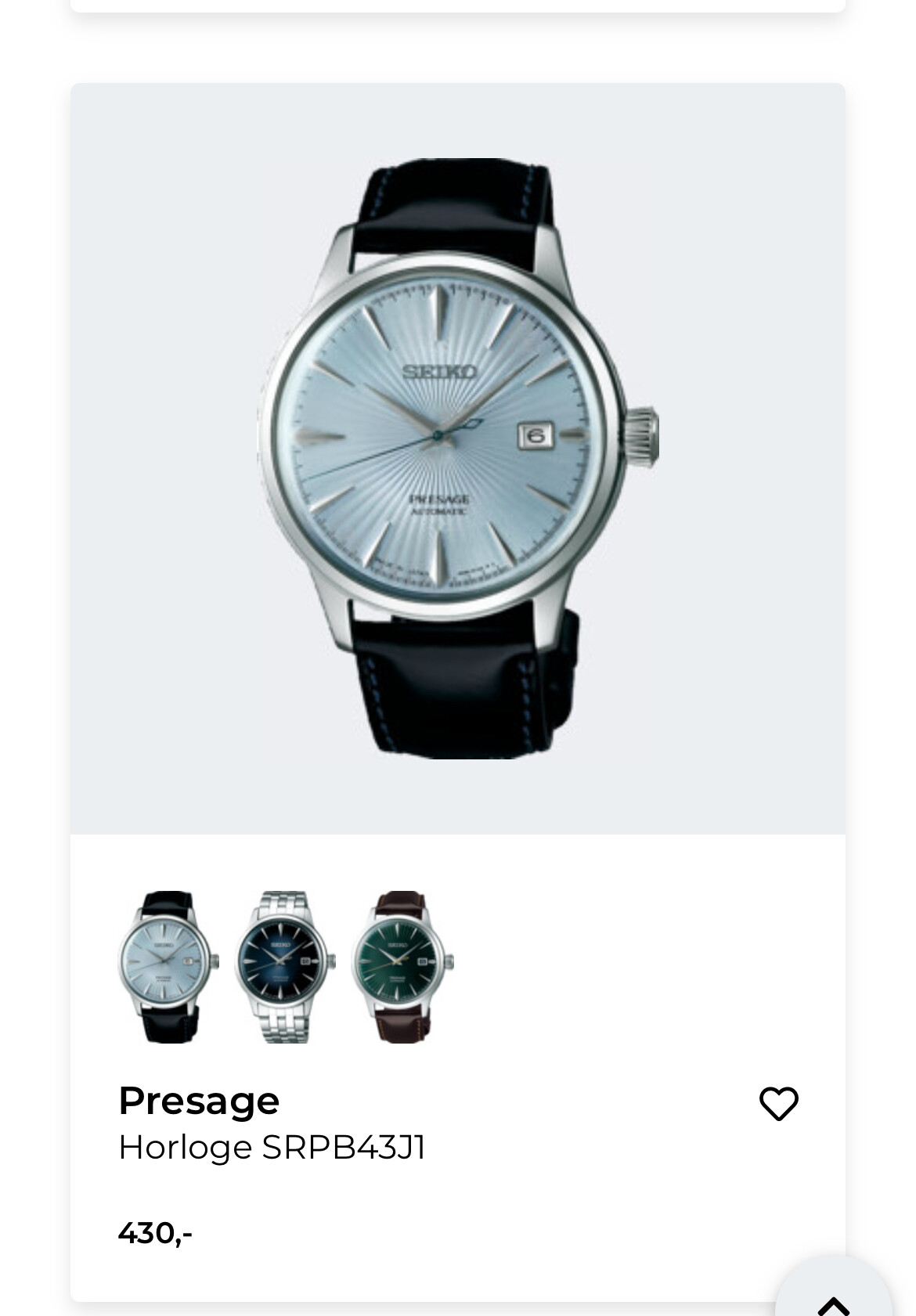Screen dimensions: 916x1316
Task: Click the 430,- price label
Action: pos(155,1233)
